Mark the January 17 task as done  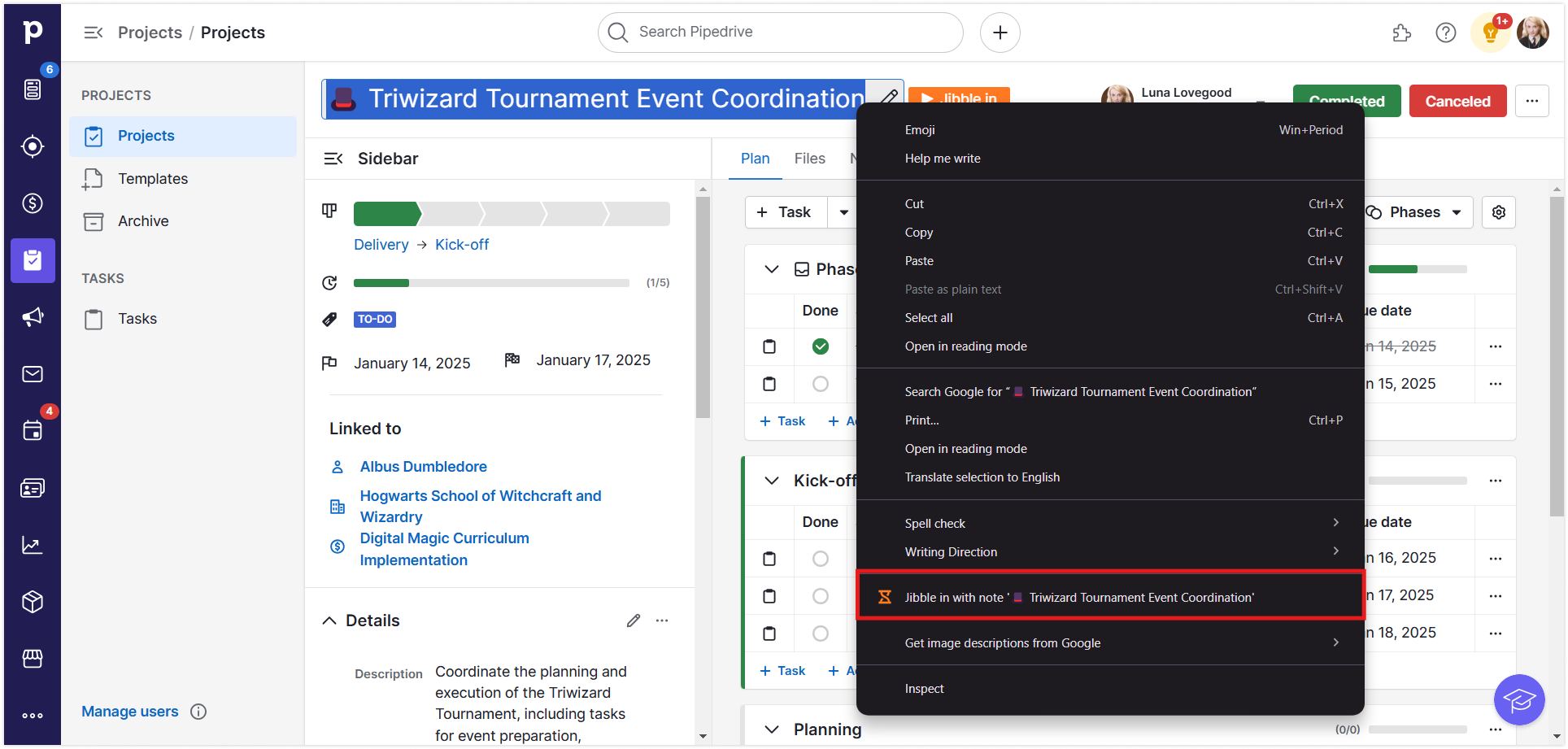(x=821, y=596)
